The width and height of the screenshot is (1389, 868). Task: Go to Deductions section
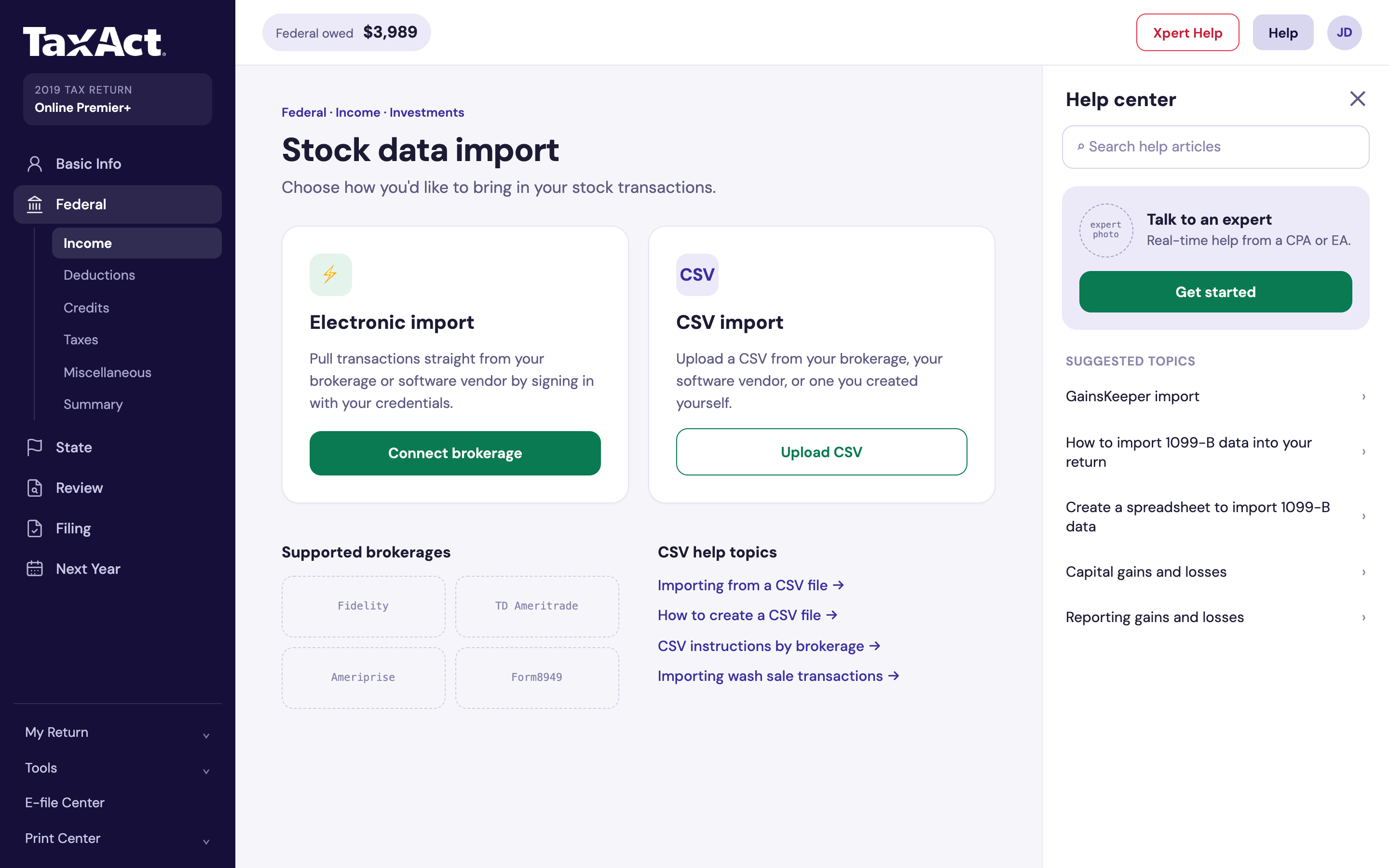(99, 275)
